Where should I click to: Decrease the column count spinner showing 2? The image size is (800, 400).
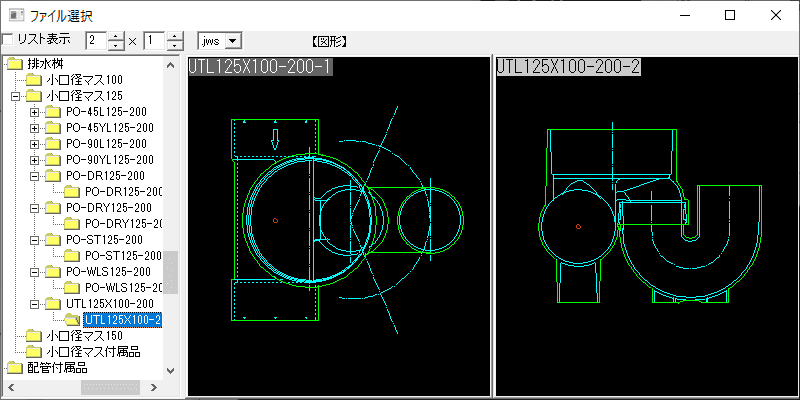pos(117,45)
